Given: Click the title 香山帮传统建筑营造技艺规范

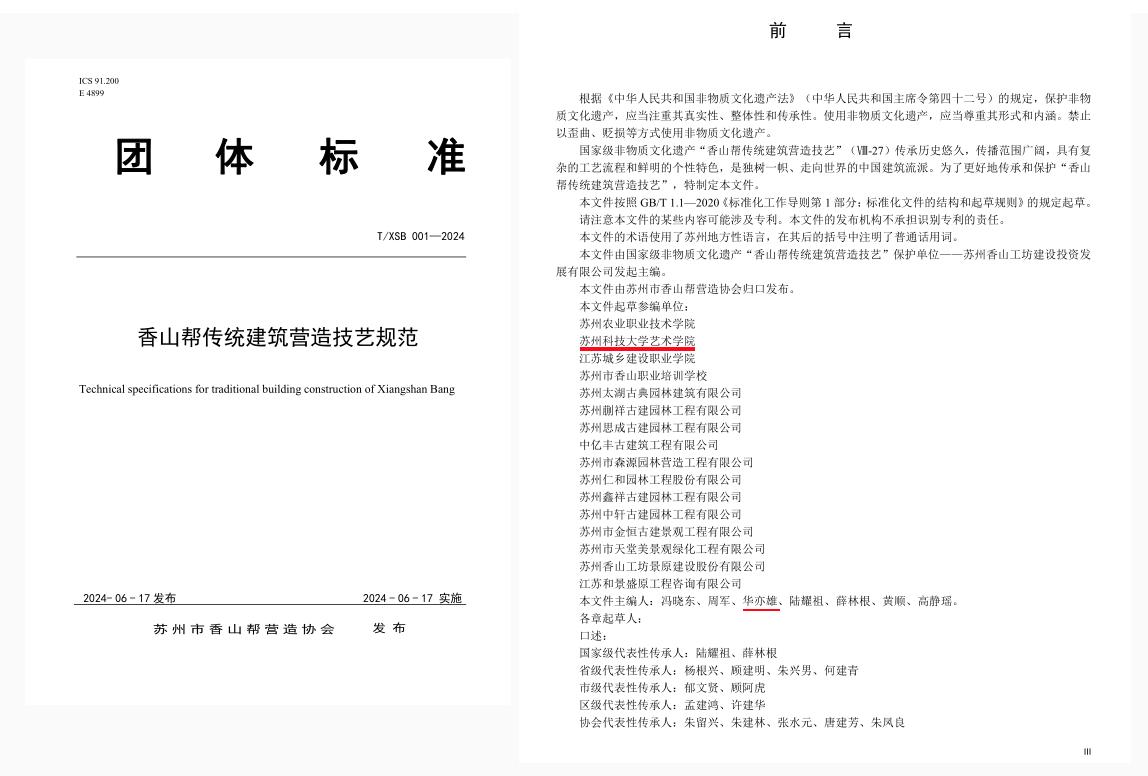Looking at the screenshot, I should point(277,338).
